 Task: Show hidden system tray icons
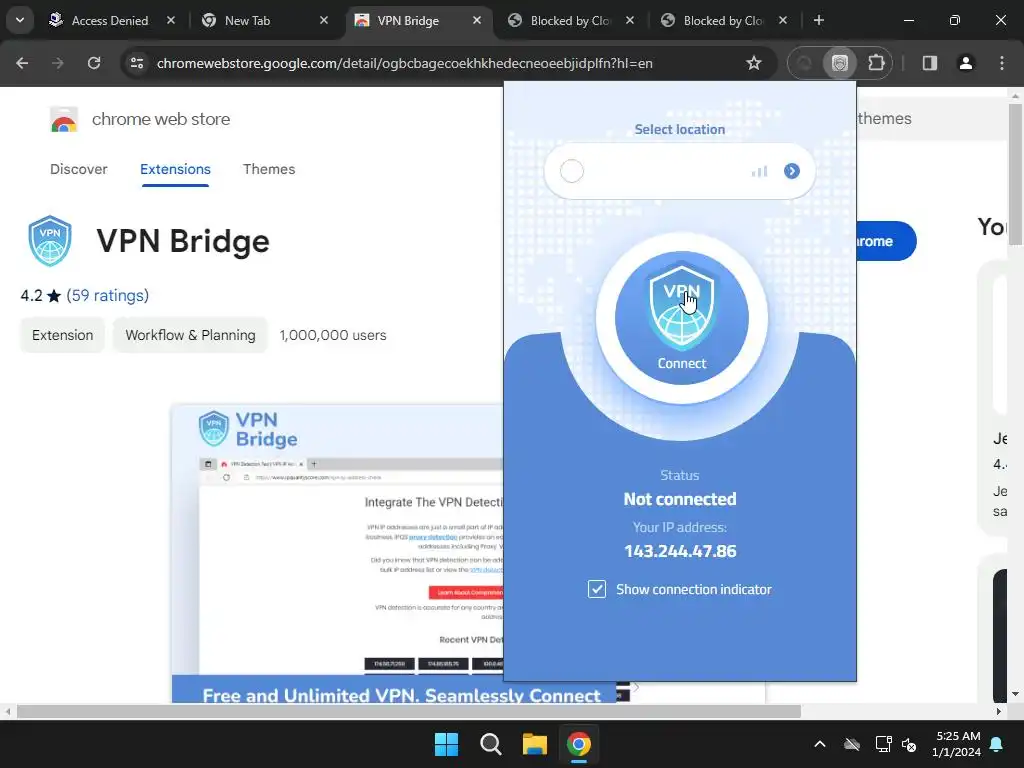(x=820, y=744)
